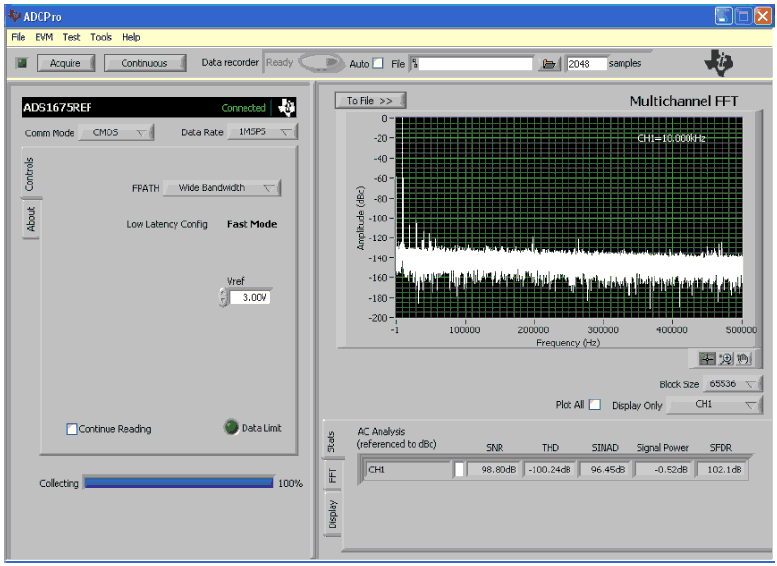Click the Ready status indicator
Viewport: 777px width, 566px height.
pos(279,62)
